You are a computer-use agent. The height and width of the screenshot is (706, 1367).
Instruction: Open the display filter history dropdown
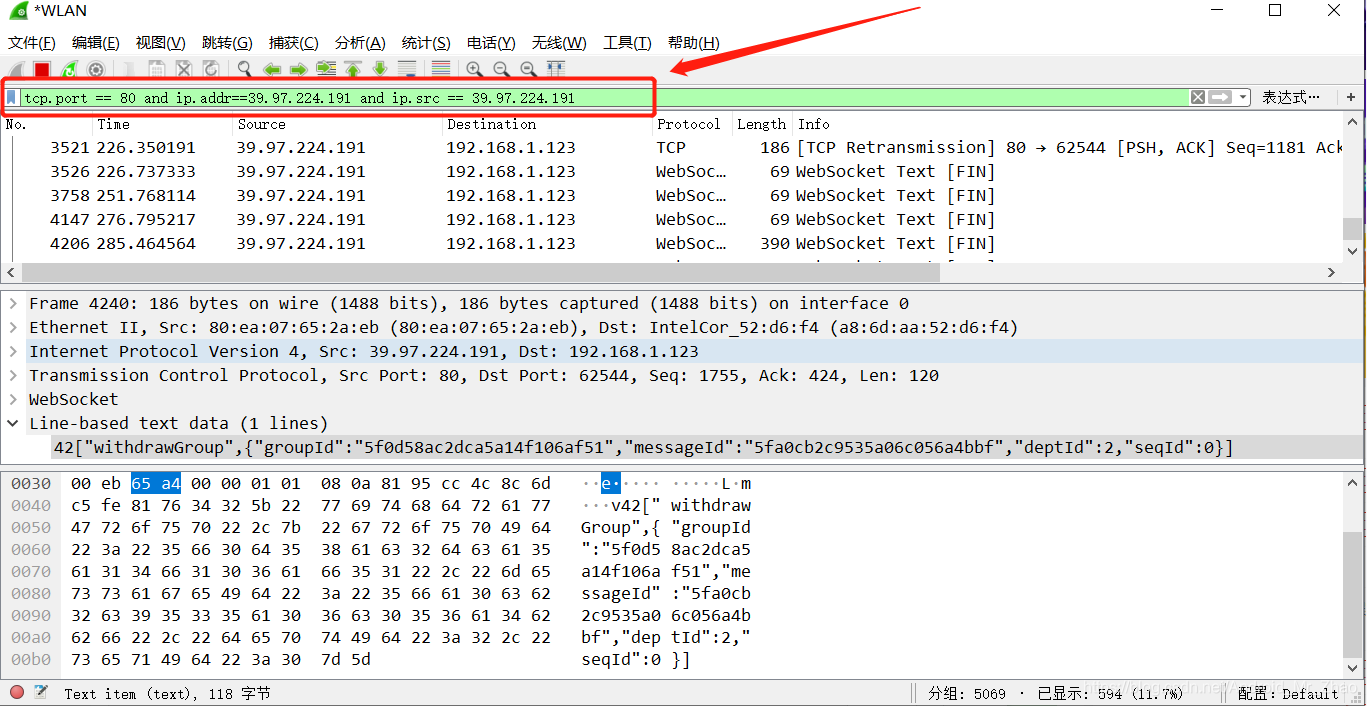pyautogui.click(x=1243, y=97)
